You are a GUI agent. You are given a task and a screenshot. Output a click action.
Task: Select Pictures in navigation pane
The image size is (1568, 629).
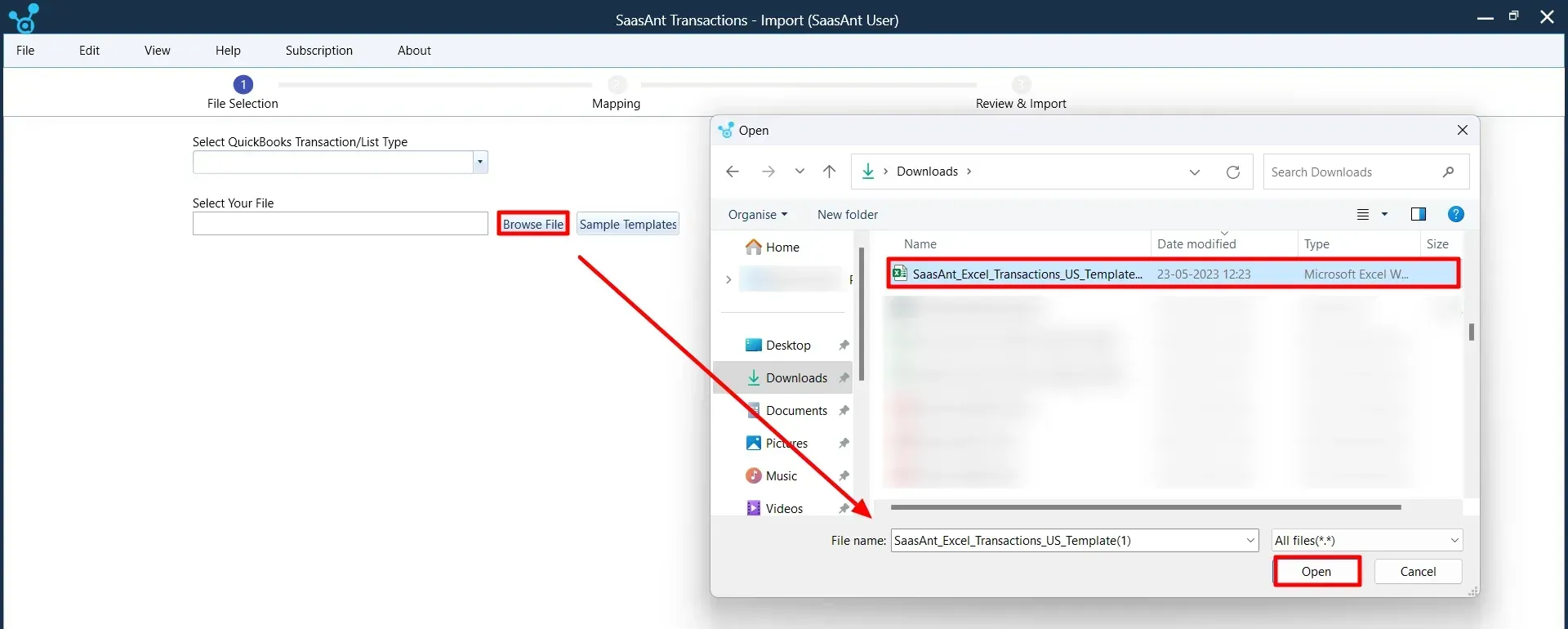point(786,444)
